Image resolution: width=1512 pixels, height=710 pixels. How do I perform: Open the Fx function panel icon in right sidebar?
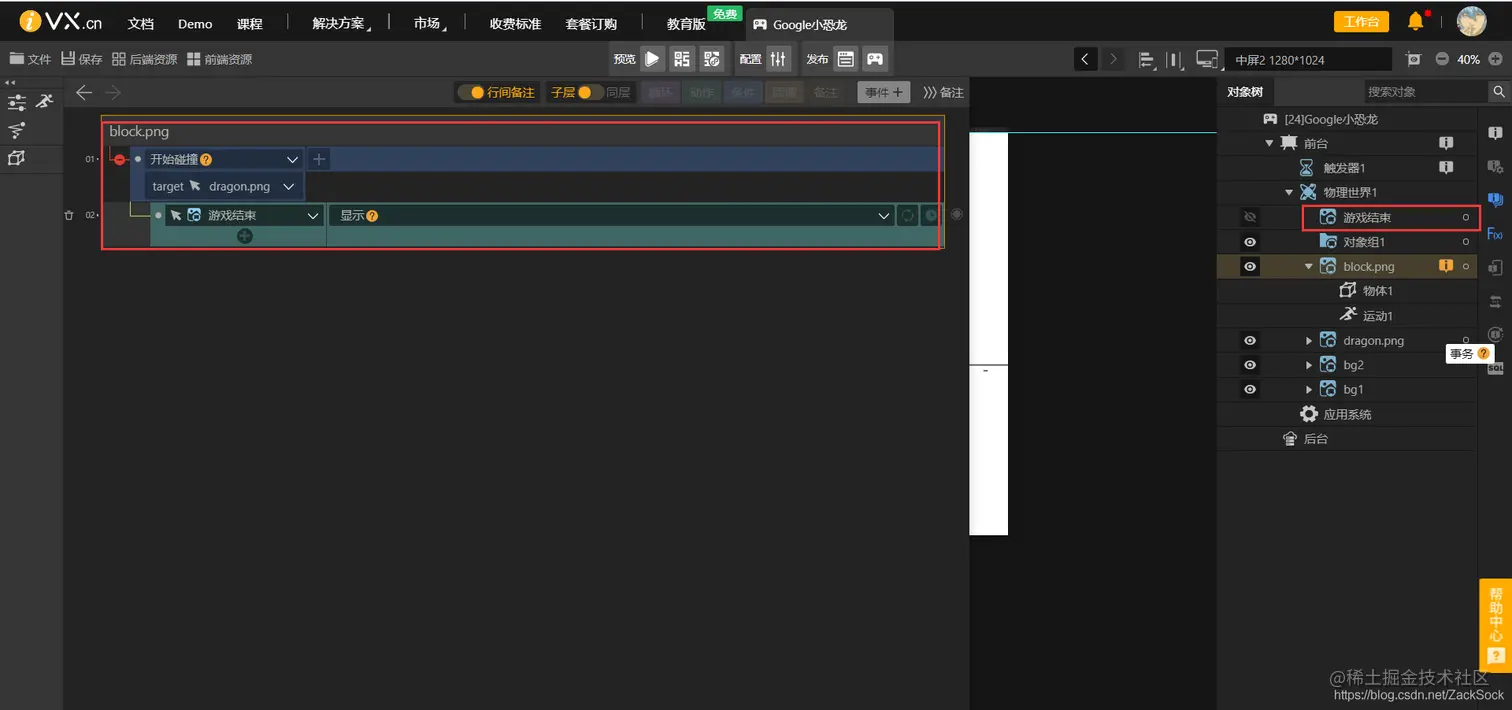[x=1495, y=234]
